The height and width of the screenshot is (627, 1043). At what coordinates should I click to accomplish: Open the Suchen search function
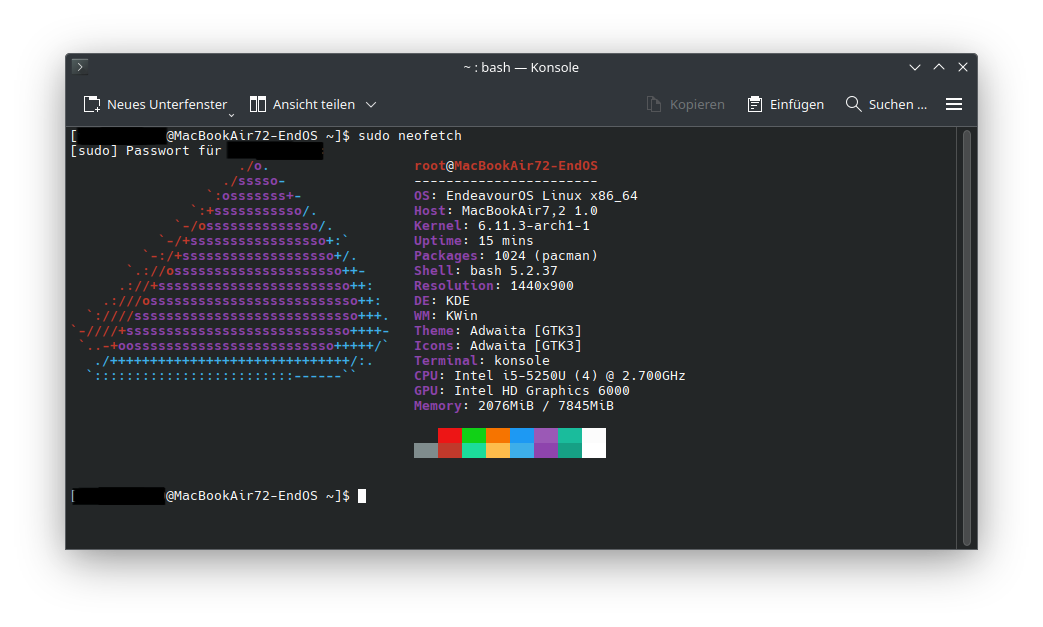click(886, 104)
